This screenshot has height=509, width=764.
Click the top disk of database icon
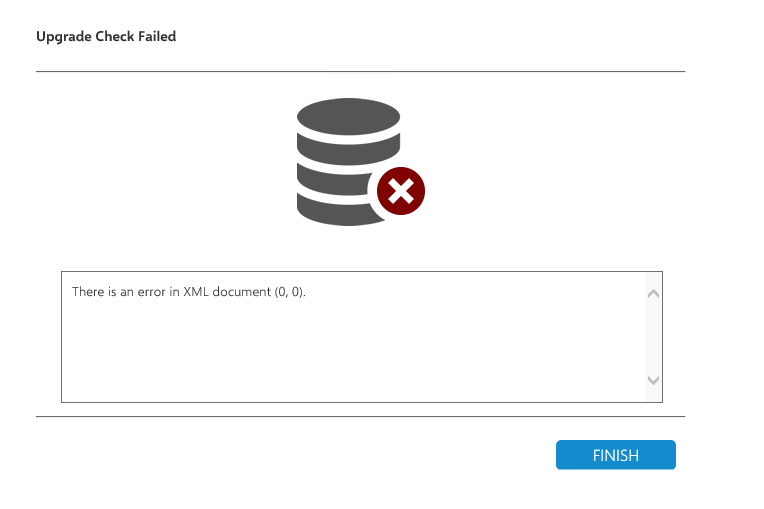(348, 118)
